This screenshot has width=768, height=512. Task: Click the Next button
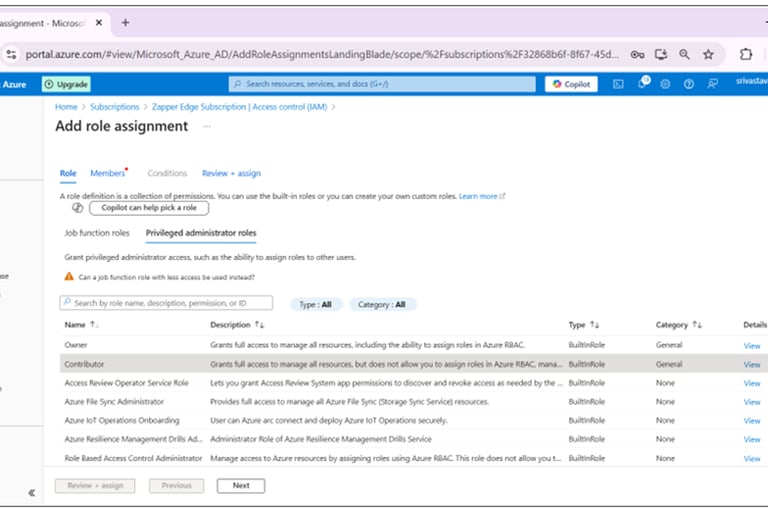(x=241, y=486)
